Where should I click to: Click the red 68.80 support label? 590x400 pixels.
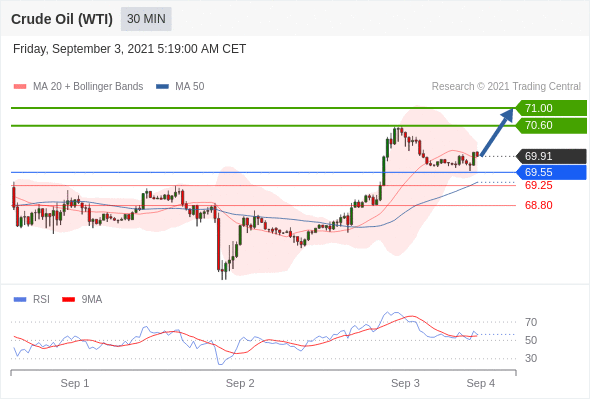[539, 205]
